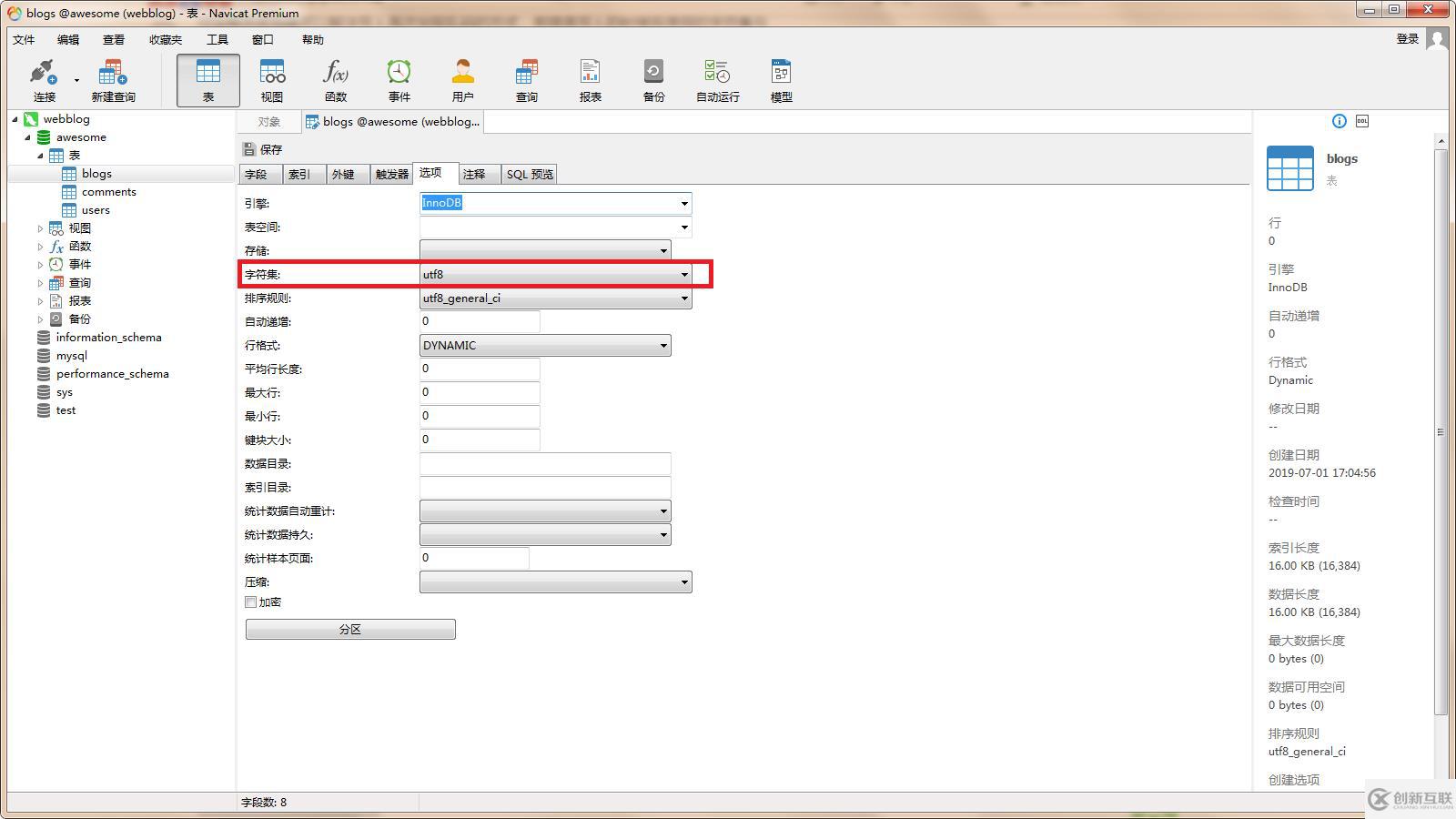Open the Engine (引擎) dropdown
Viewport: 1456px width, 819px height.
click(684, 203)
